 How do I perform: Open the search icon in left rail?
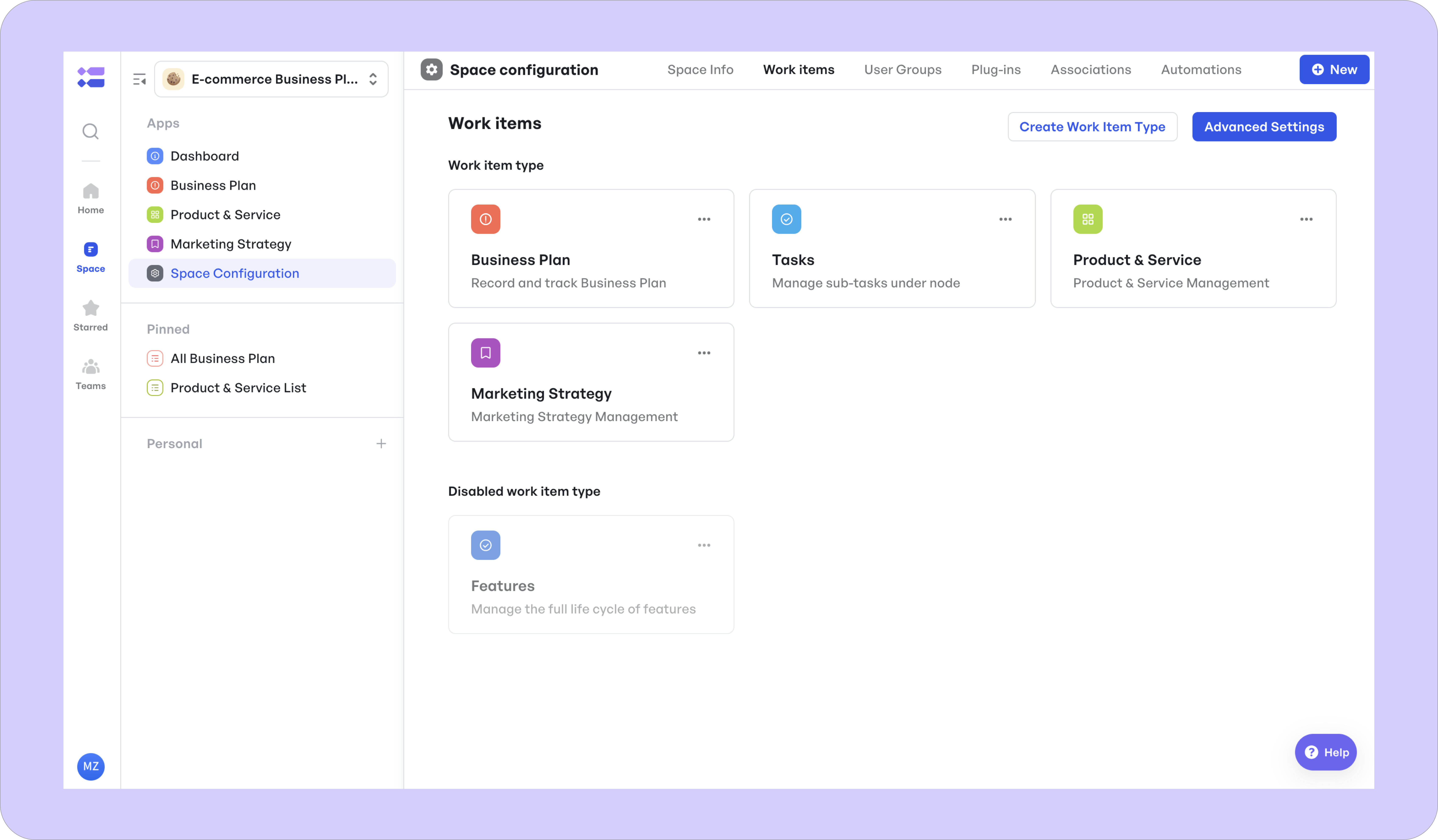coord(91,131)
